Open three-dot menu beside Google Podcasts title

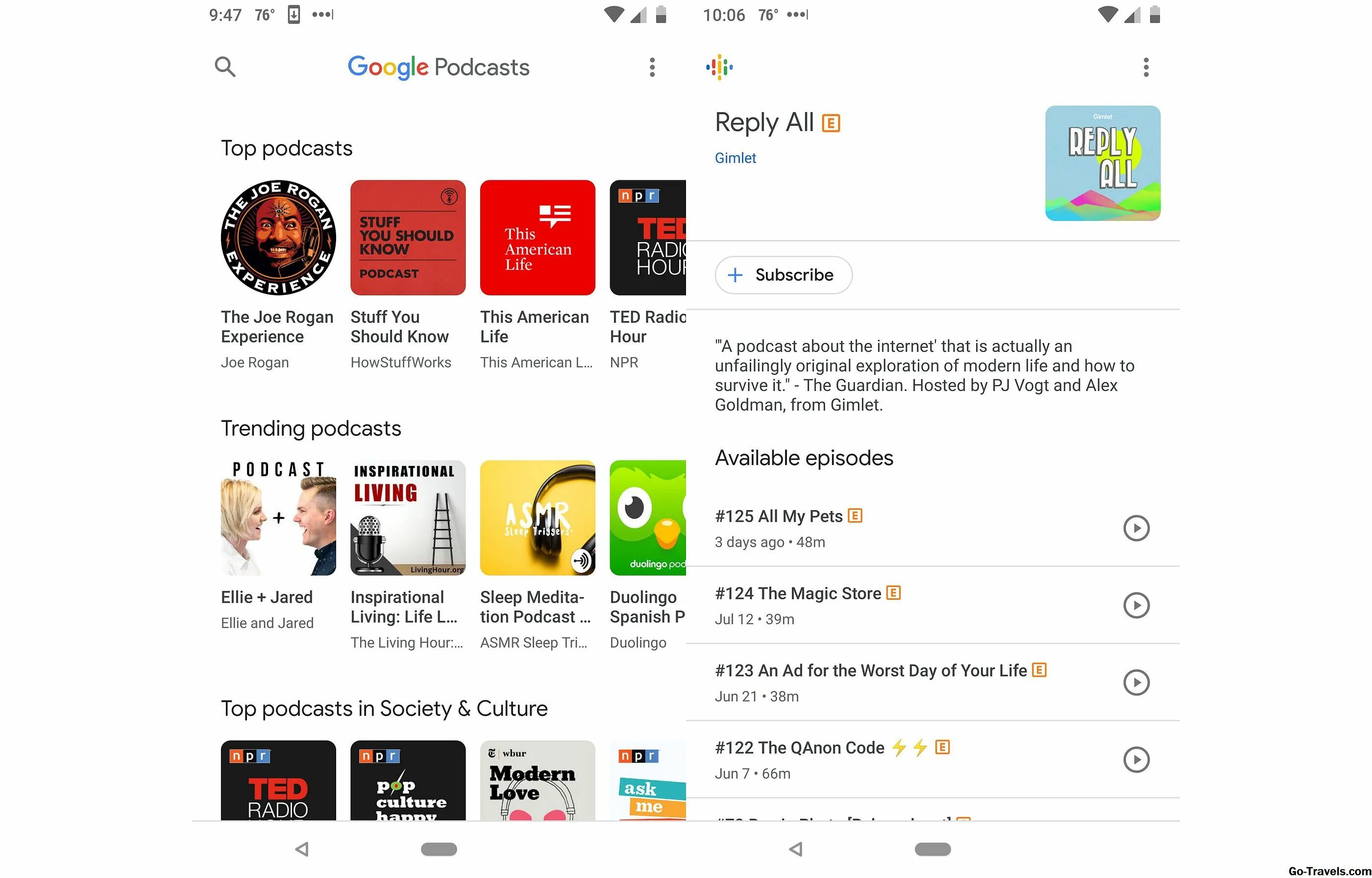(652, 67)
